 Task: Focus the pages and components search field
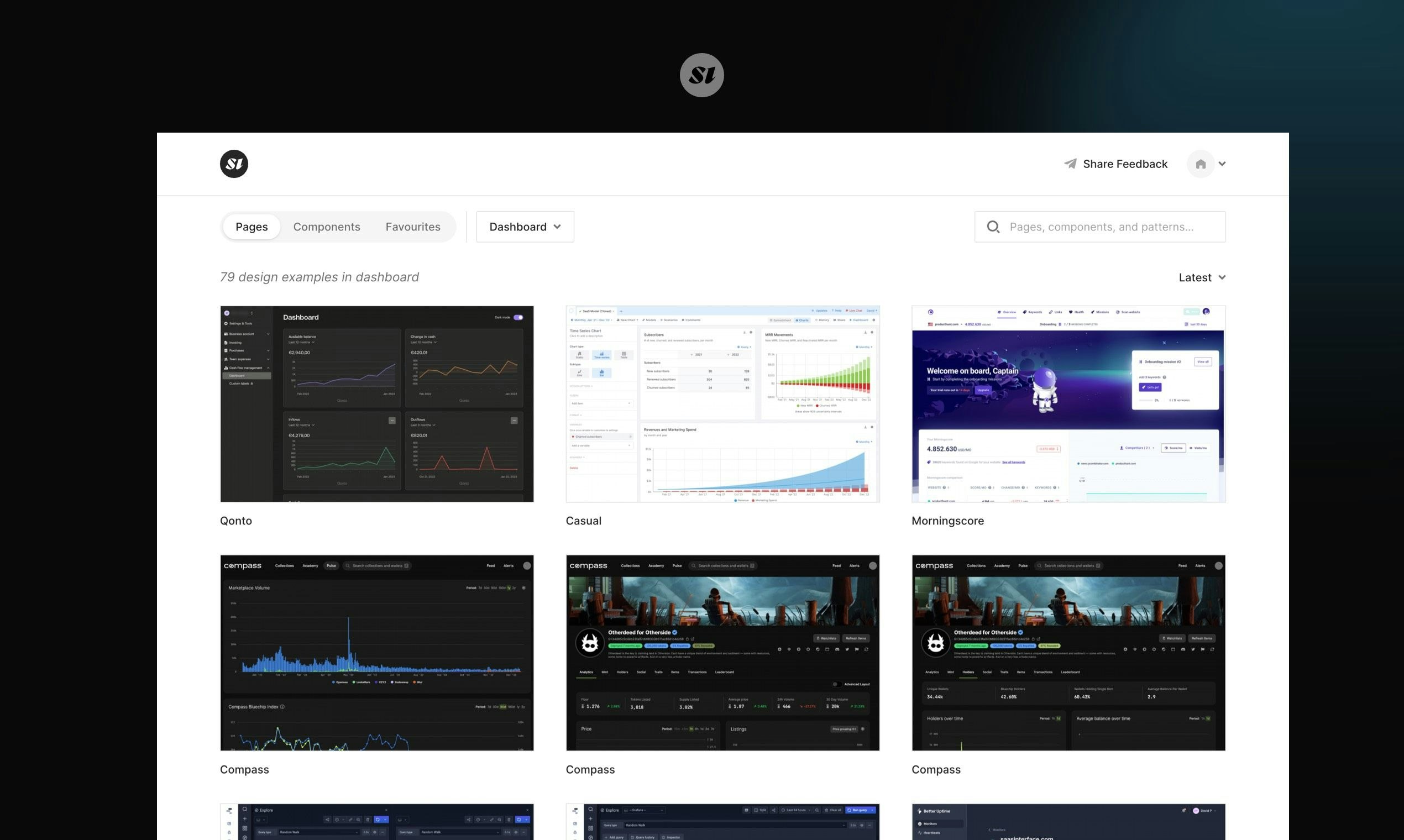pyautogui.click(x=1100, y=227)
